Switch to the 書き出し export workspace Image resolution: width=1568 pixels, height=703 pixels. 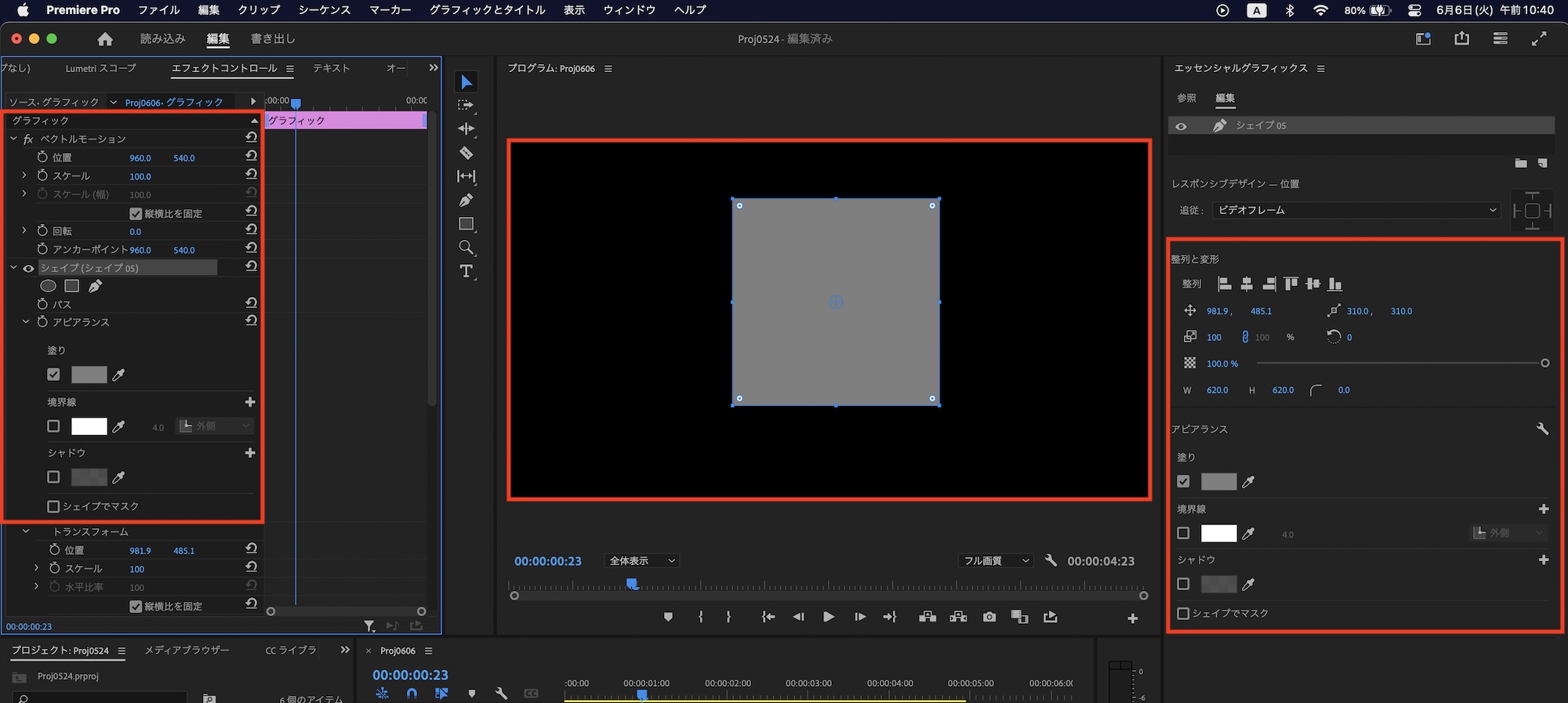pos(273,39)
